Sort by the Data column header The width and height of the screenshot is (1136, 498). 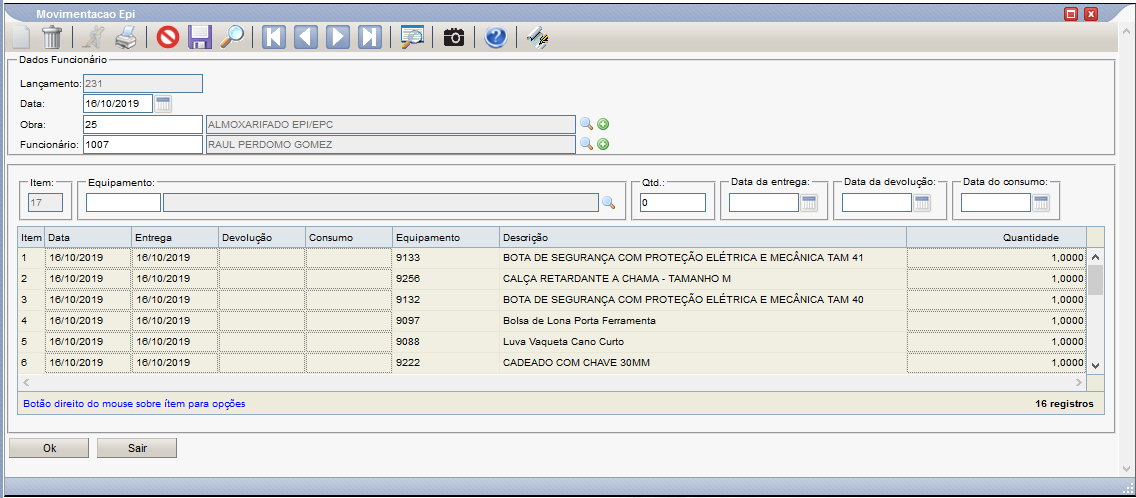88,237
